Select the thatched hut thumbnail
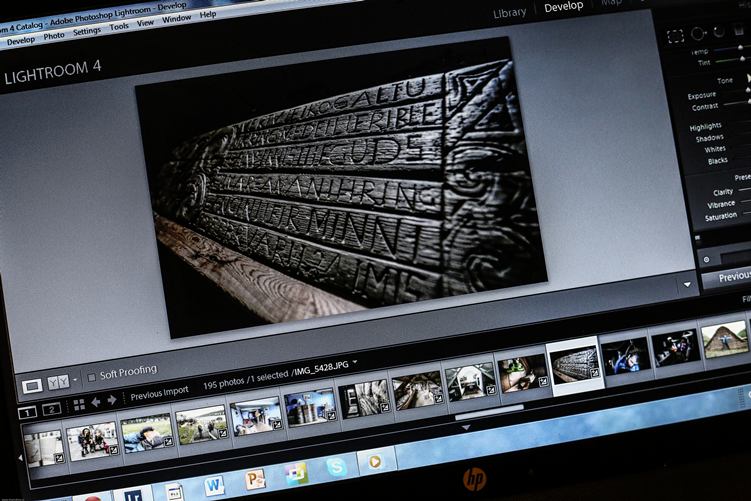 [x=725, y=340]
